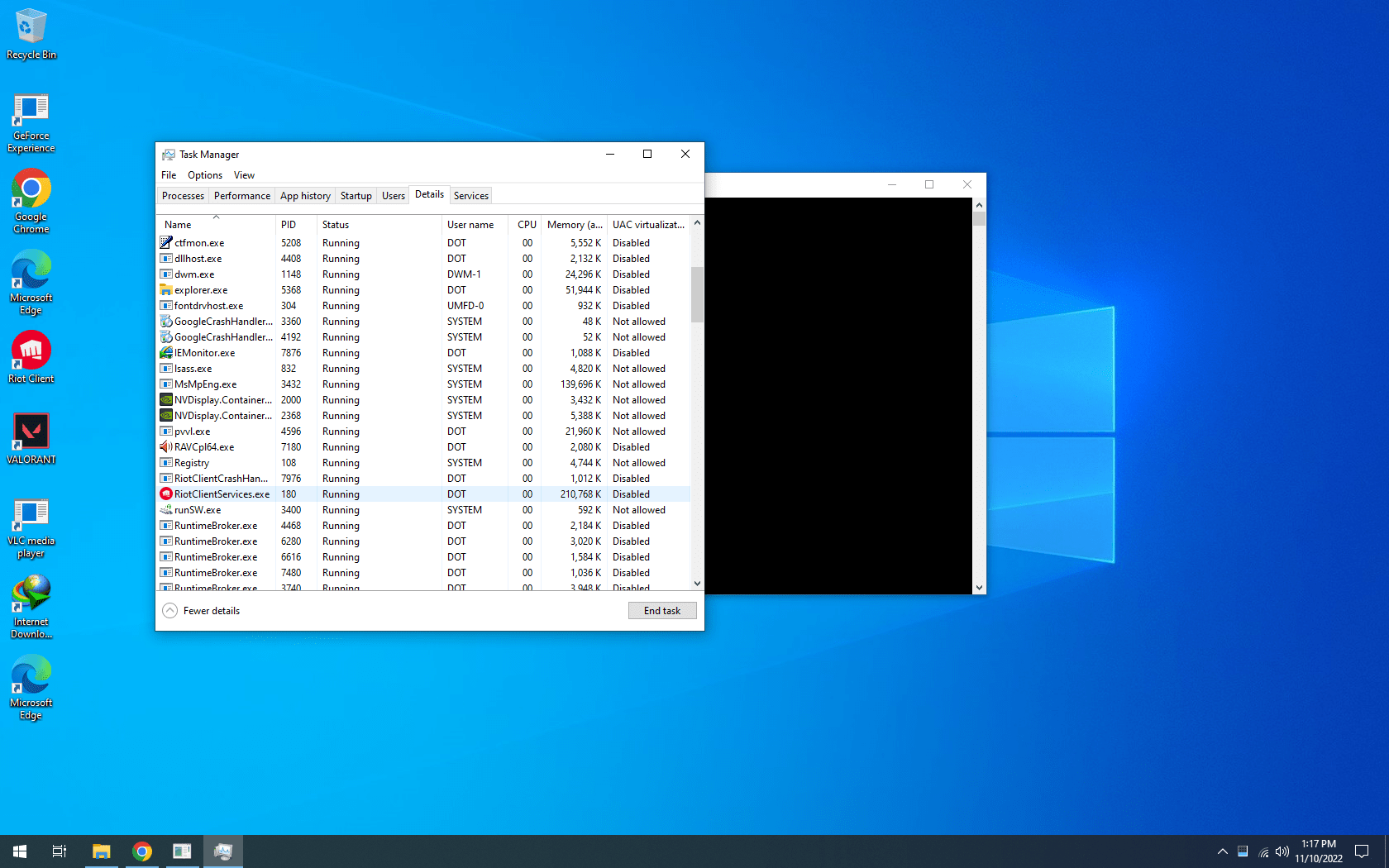Click the clock showing 1:17 PM
The image size is (1389, 868).
pyautogui.click(x=1319, y=851)
